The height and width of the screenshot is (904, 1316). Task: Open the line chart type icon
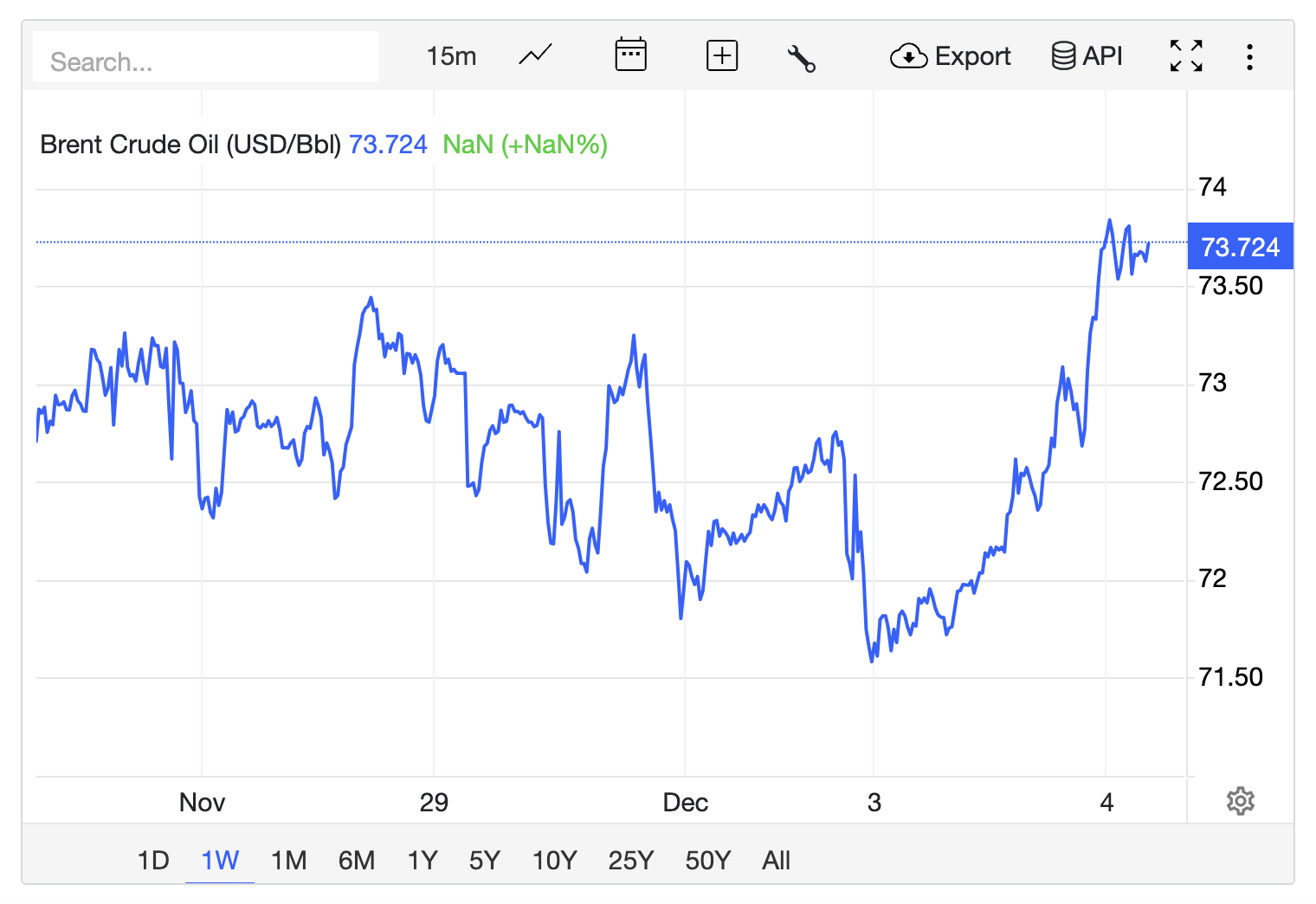click(x=536, y=55)
